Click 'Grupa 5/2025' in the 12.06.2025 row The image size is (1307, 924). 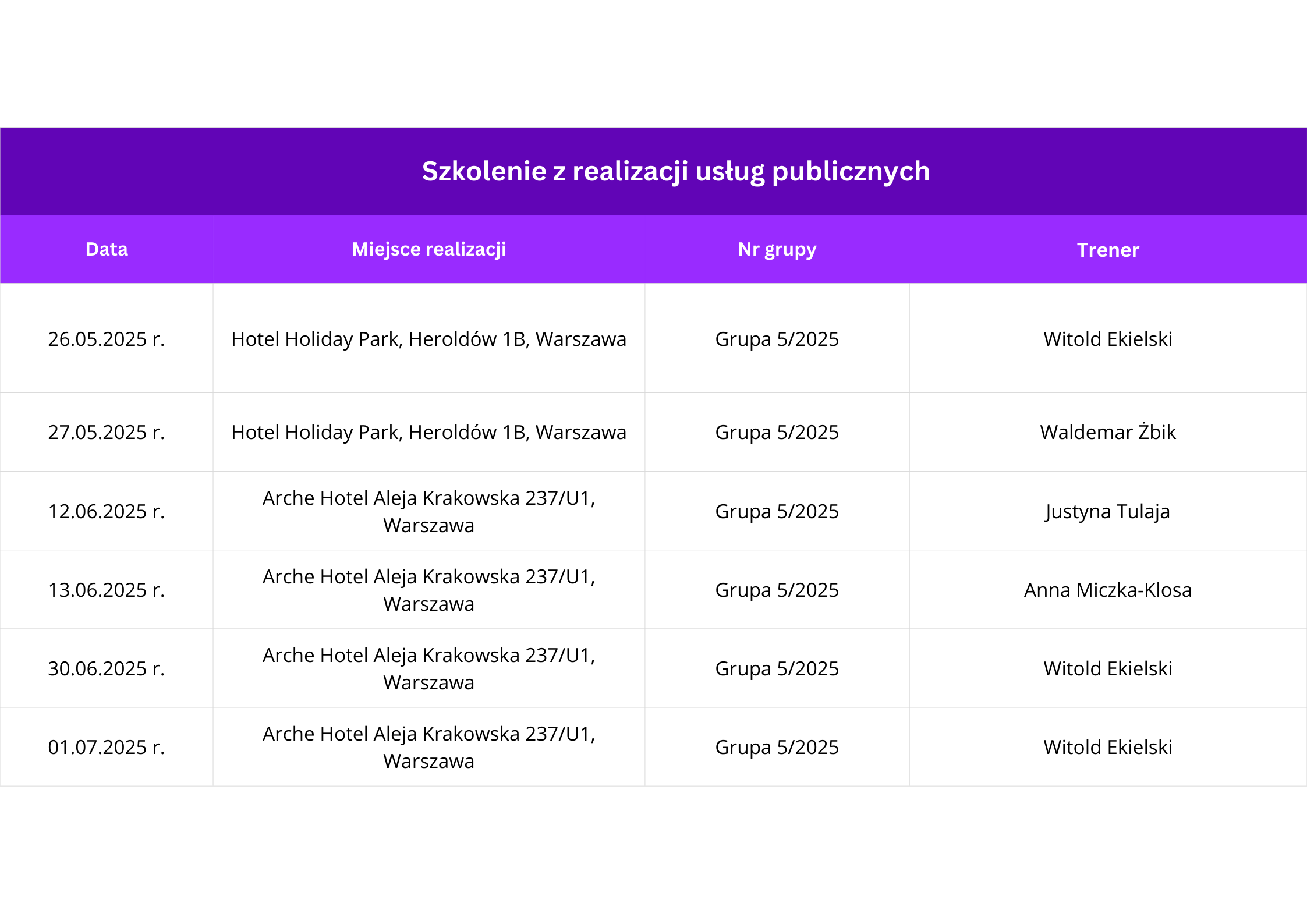(777, 512)
